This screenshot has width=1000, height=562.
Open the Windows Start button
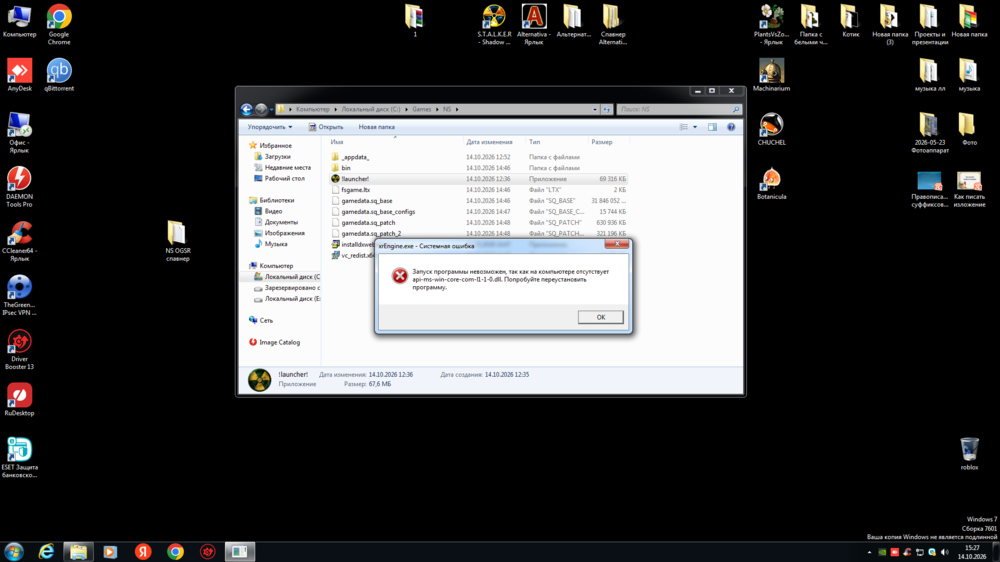tap(13, 551)
